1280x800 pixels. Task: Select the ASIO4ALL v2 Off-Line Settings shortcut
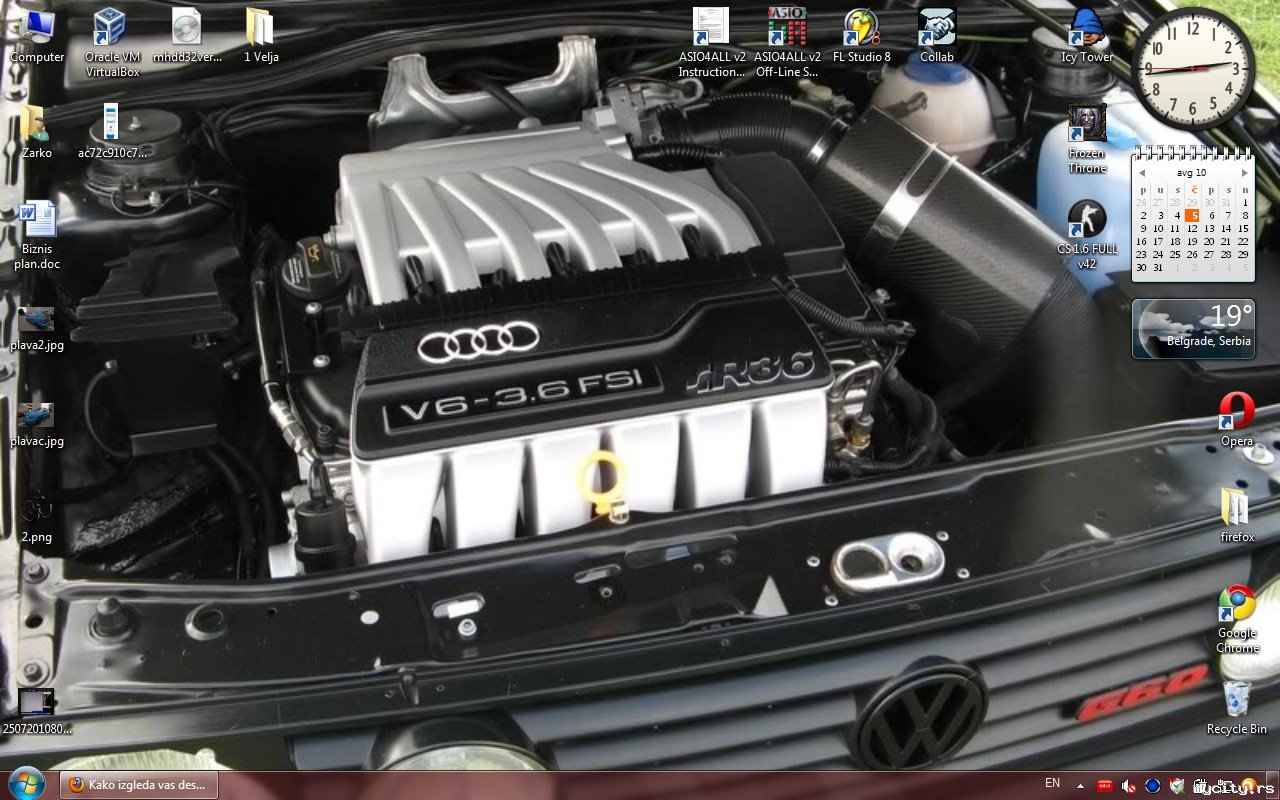[x=787, y=43]
